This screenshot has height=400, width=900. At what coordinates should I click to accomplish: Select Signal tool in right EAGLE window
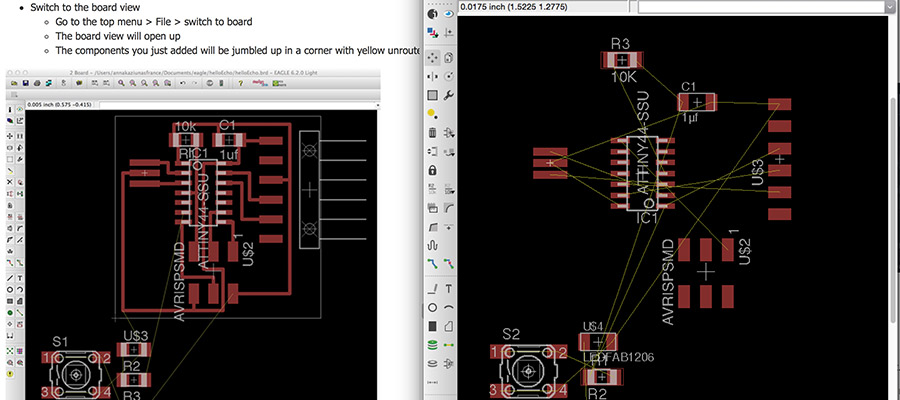[449, 345]
